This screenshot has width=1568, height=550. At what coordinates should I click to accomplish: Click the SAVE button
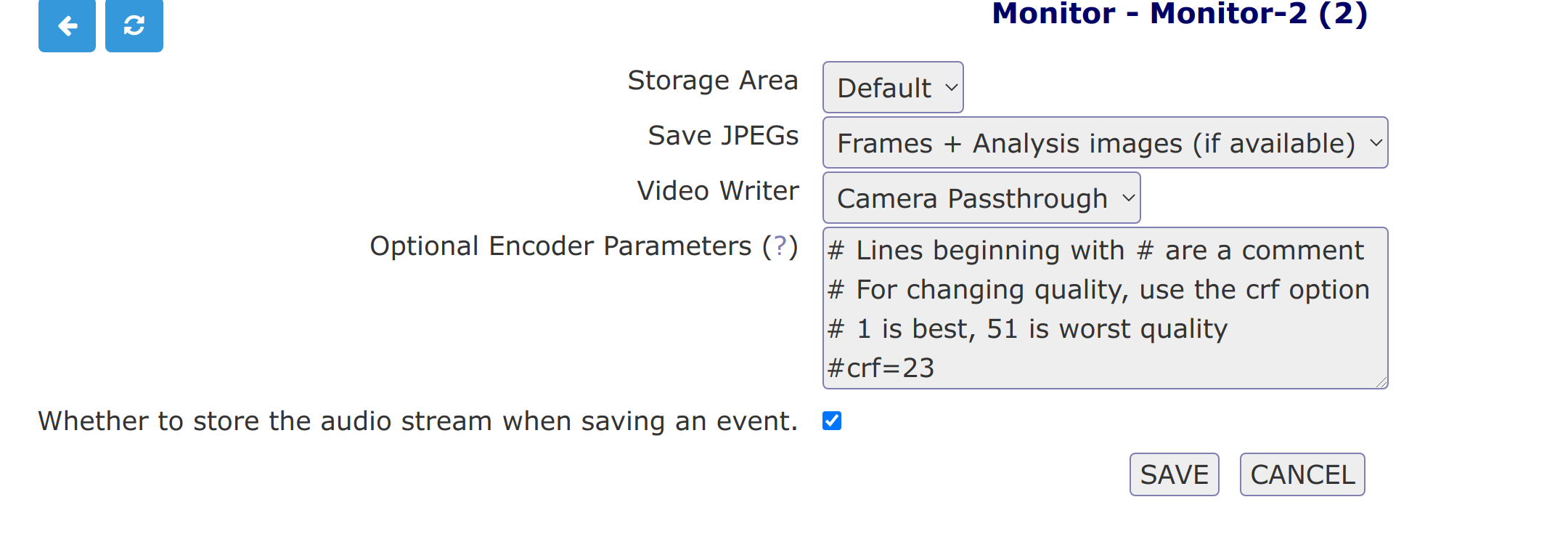coord(1174,474)
